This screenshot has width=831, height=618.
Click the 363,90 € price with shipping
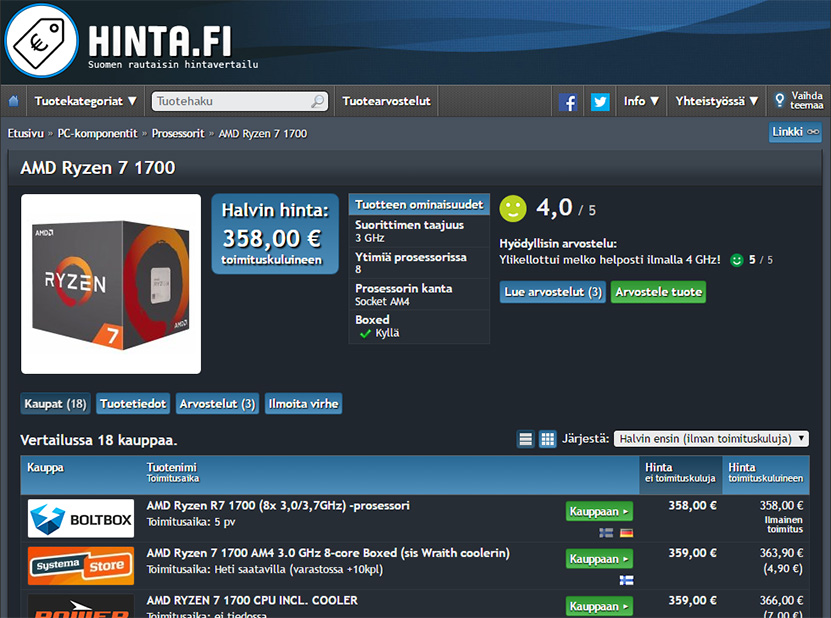coord(781,553)
